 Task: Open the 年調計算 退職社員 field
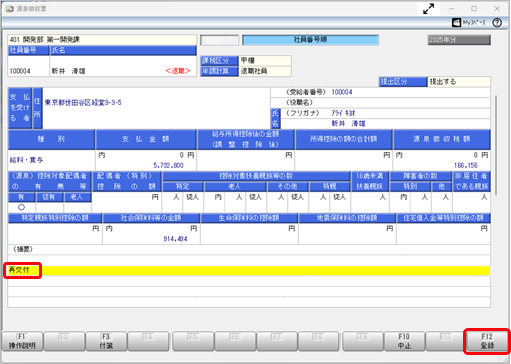click(x=265, y=71)
